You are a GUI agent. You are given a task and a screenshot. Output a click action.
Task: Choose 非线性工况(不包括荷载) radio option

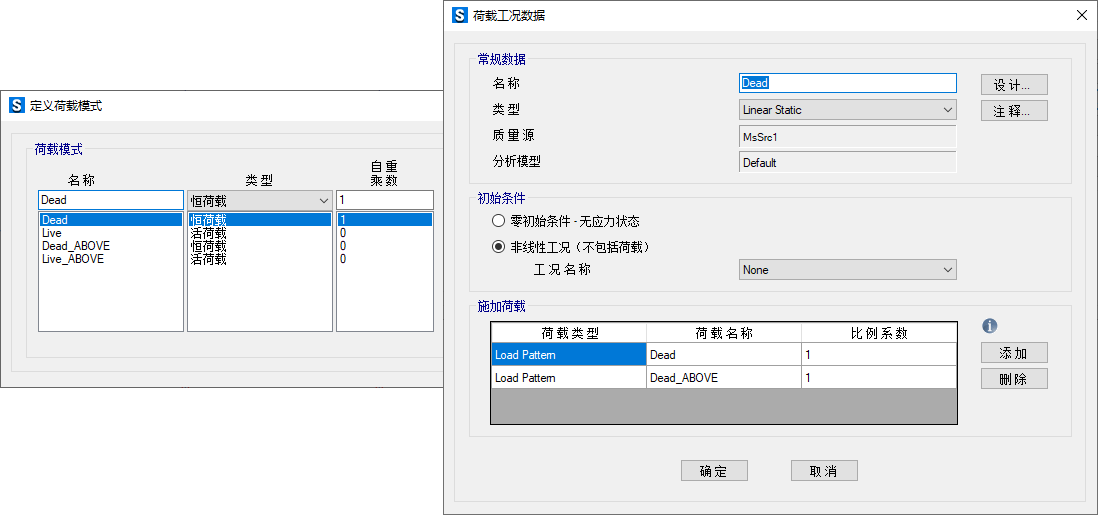tap(499, 247)
